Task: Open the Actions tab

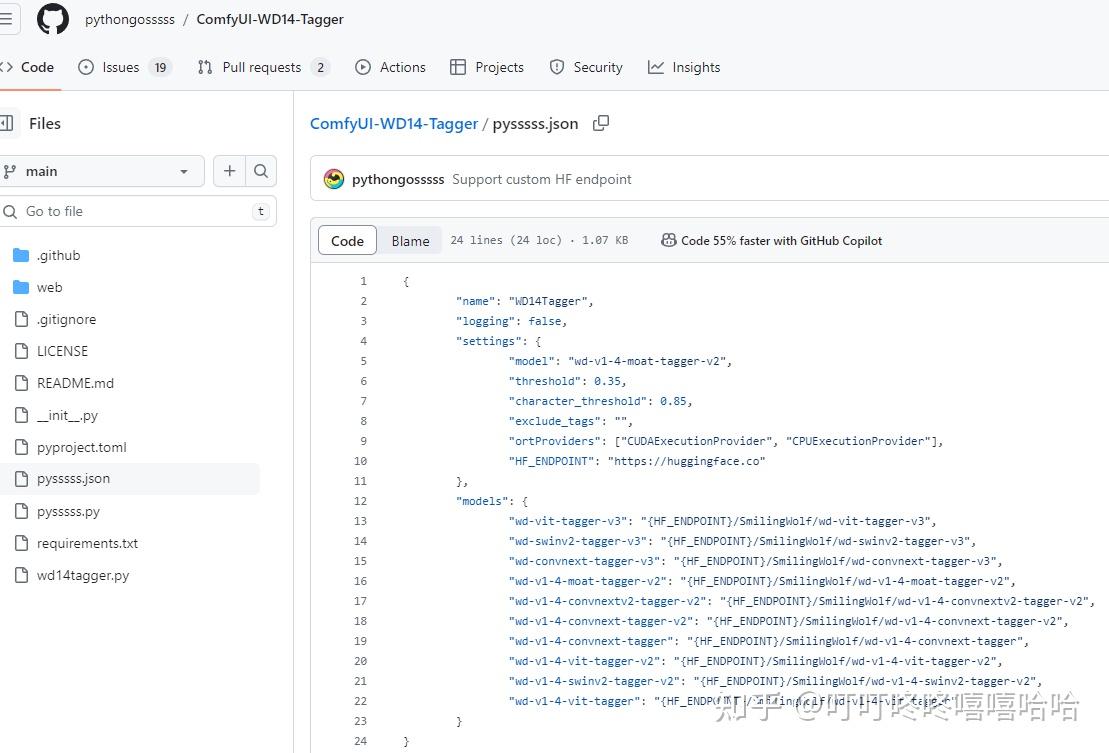Action: 390,67
